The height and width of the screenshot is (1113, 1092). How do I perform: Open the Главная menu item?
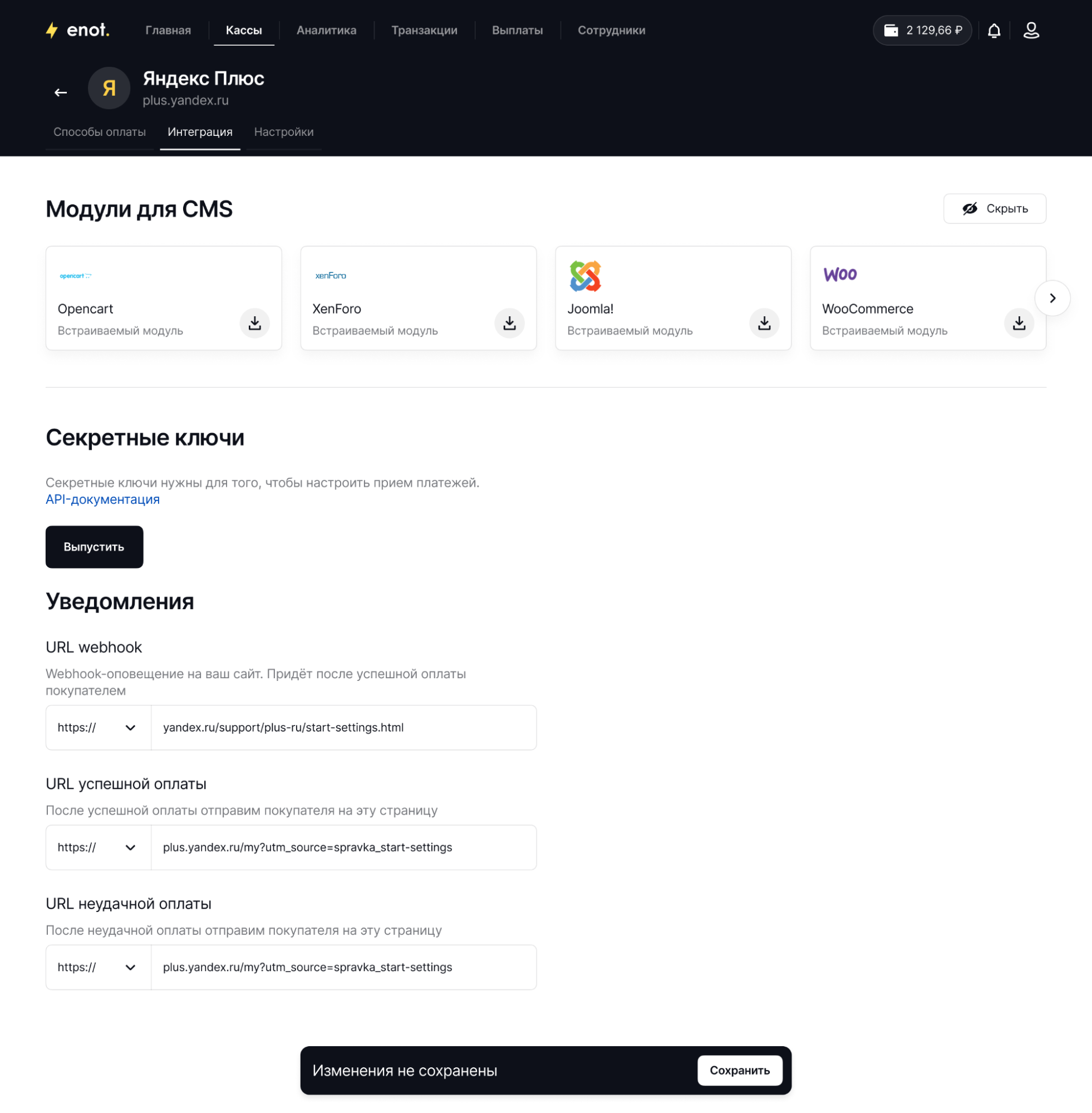[x=168, y=31]
